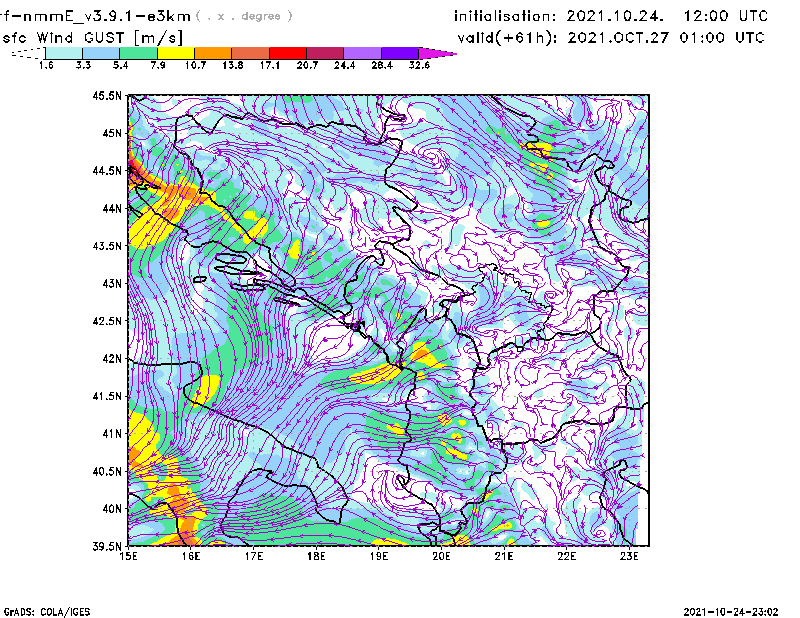Click the 17E longitude label

[x=254, y=556]
